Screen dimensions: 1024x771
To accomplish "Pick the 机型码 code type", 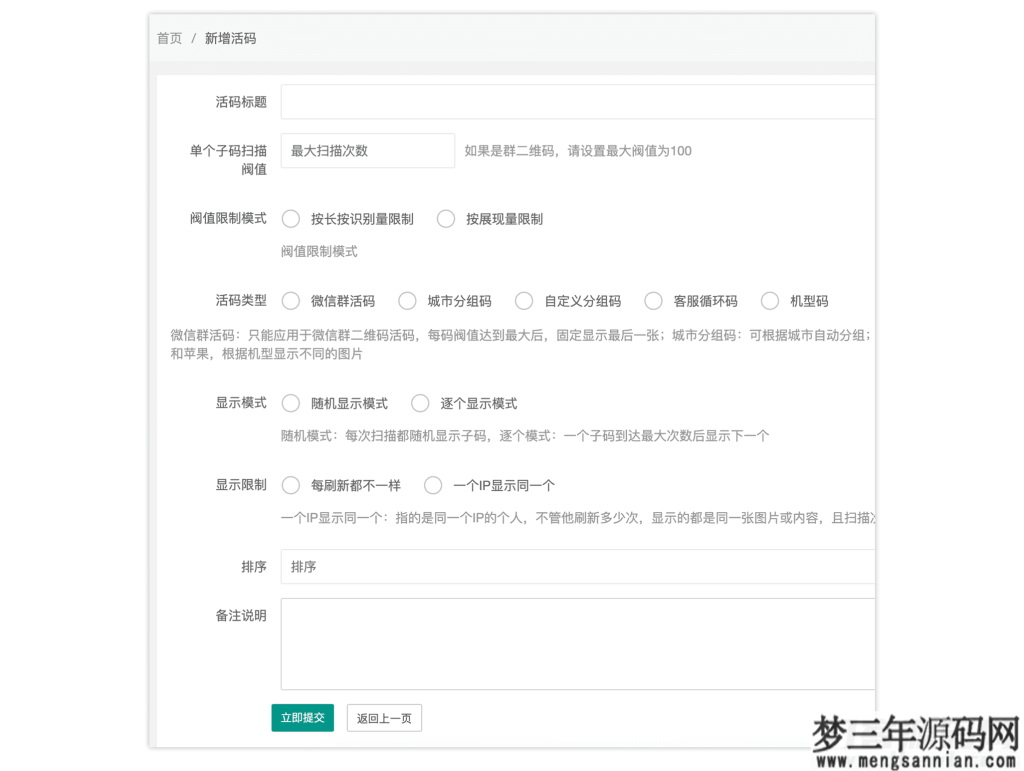I will (x=769, y=300).
